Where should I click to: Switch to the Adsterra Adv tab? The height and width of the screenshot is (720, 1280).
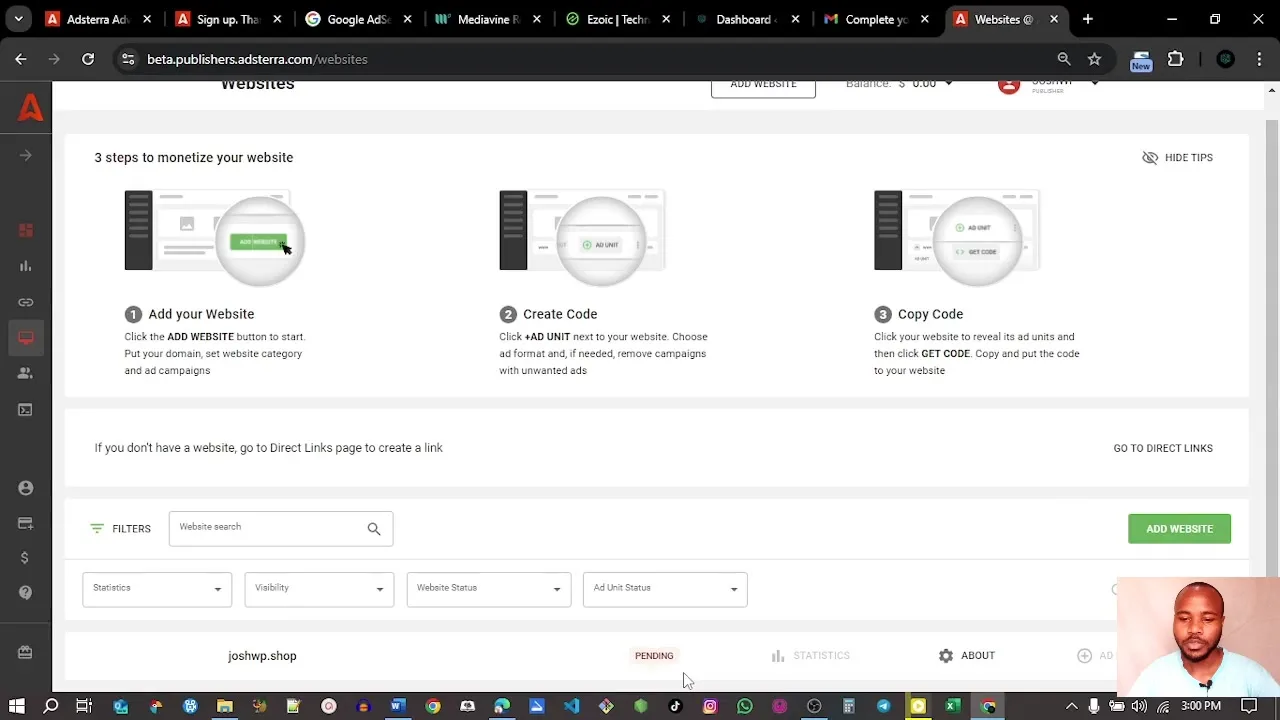click(x=100, y=19)
